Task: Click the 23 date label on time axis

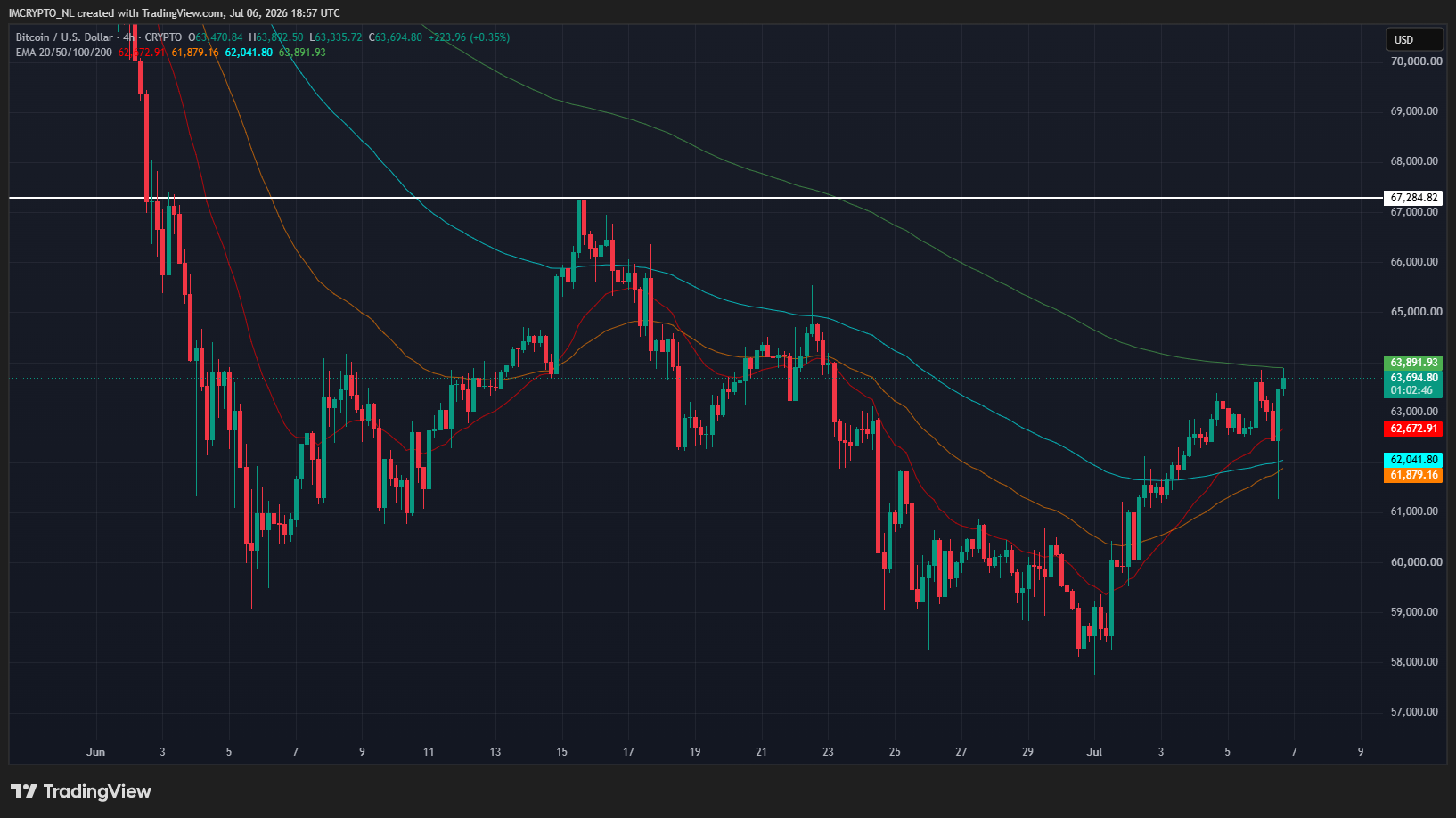Action: (x=828, y=752)
